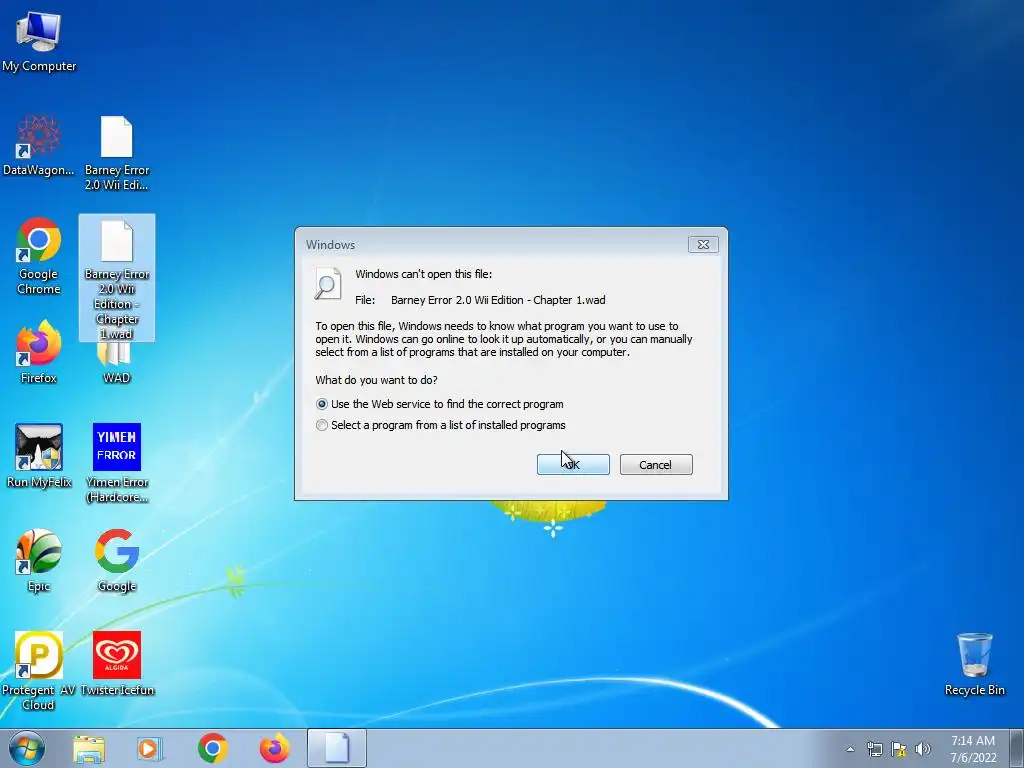Screen dimensions: 1024x768
Task: Open the volume speaker tray icon
Action: pyautogui.click(x=923, y=749)
